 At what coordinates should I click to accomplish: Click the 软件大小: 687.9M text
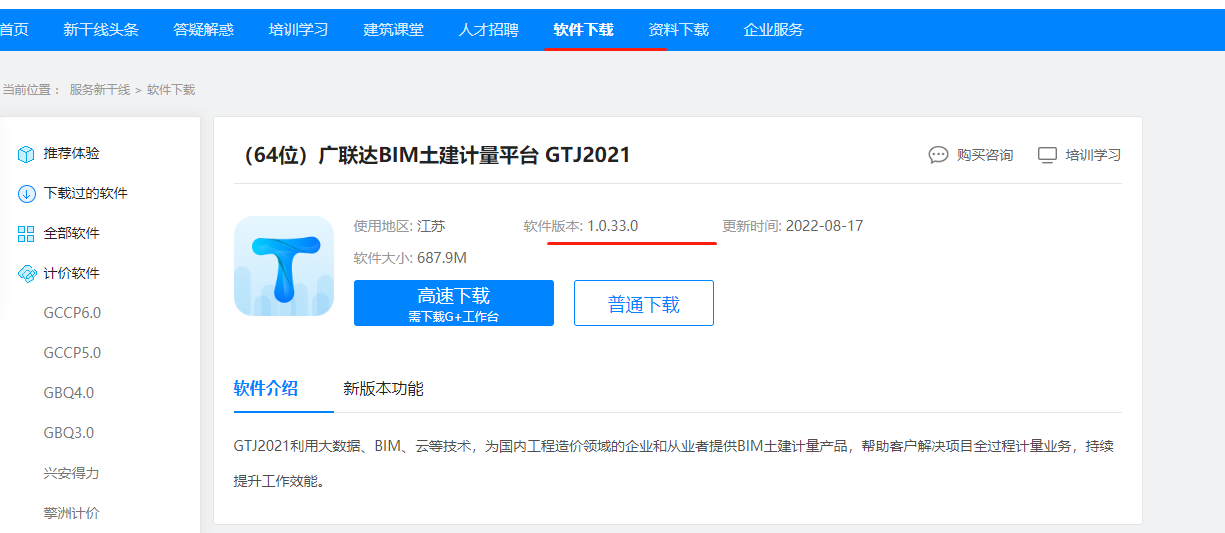pyautogui.click(x=410, y=258)
